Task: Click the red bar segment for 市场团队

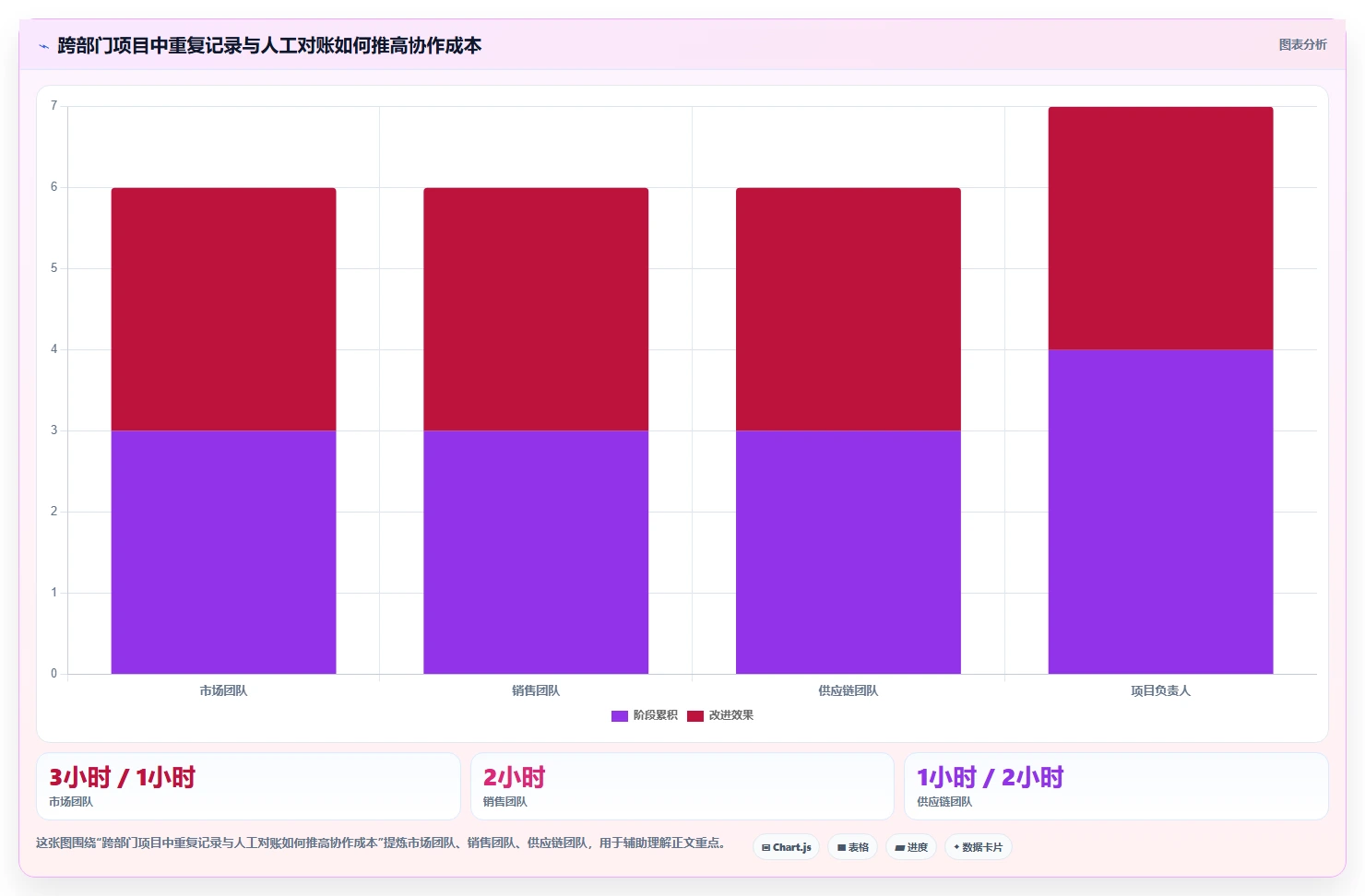Action: (223, 309)
